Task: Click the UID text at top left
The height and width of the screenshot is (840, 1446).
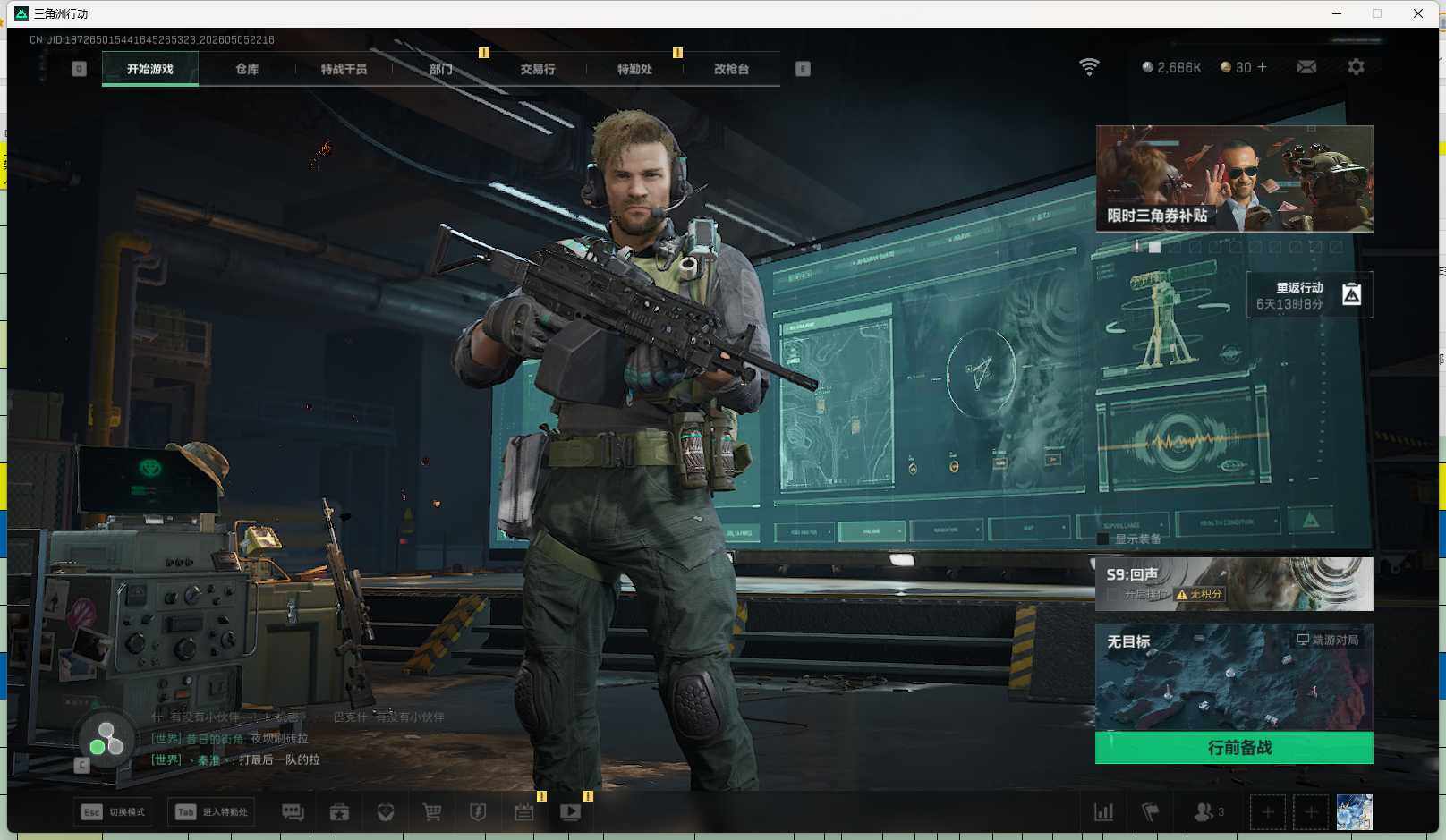Action: [x=152, y=39]
